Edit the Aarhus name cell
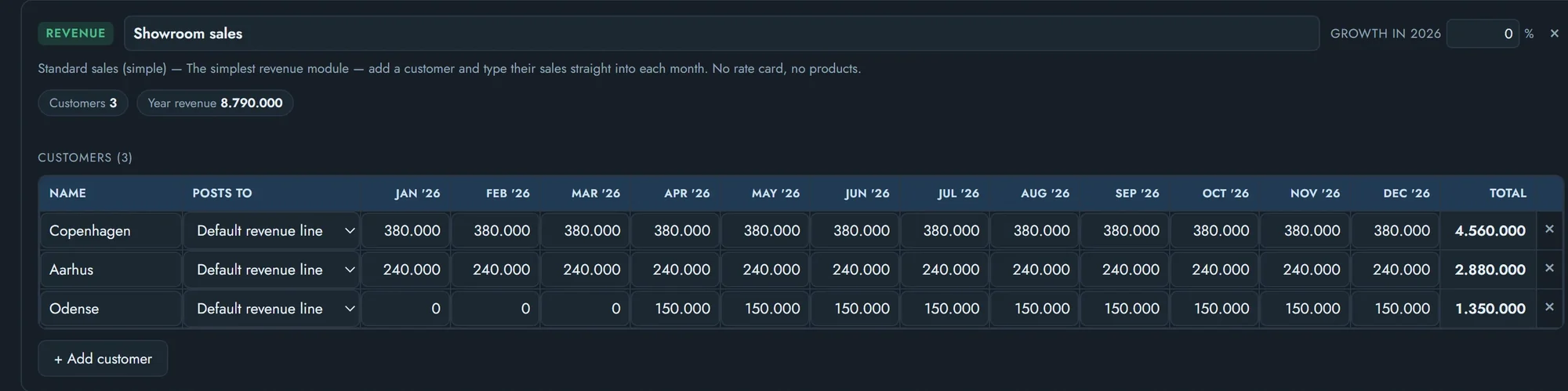 click(111, 270)
